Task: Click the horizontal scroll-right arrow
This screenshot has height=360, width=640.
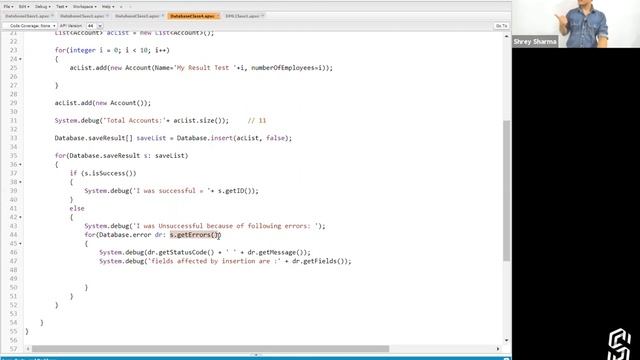Action: coord(498,349)
